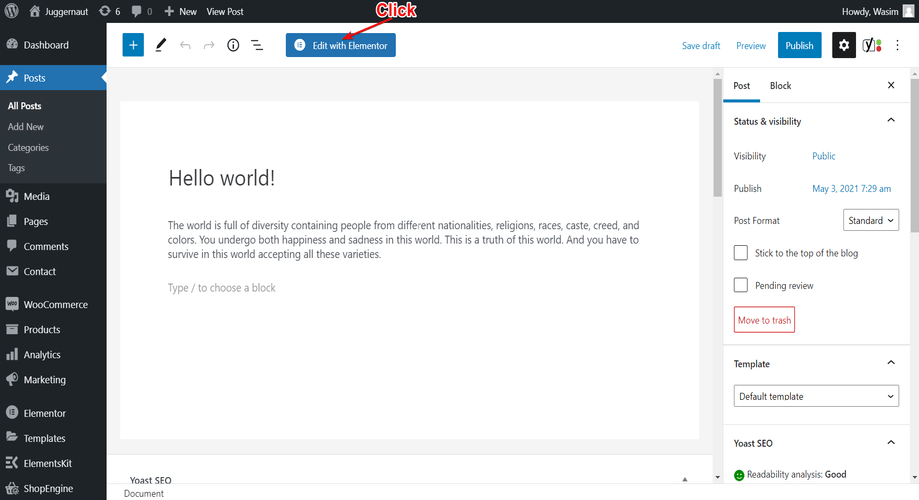This screenshot has width=919, height=500.
Task: Click the post paragraph about world diversity
Action: click(403, 240)
